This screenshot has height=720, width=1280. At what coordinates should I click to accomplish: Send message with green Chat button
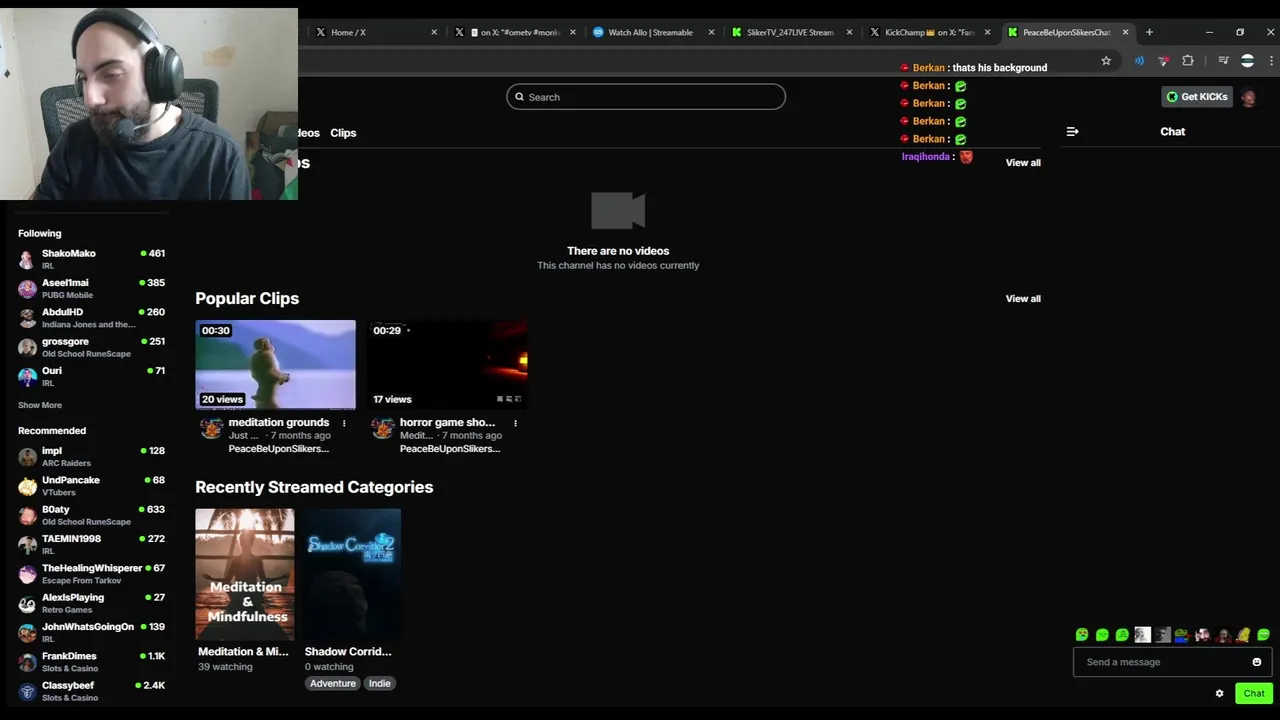click(x=1254, y=693)
